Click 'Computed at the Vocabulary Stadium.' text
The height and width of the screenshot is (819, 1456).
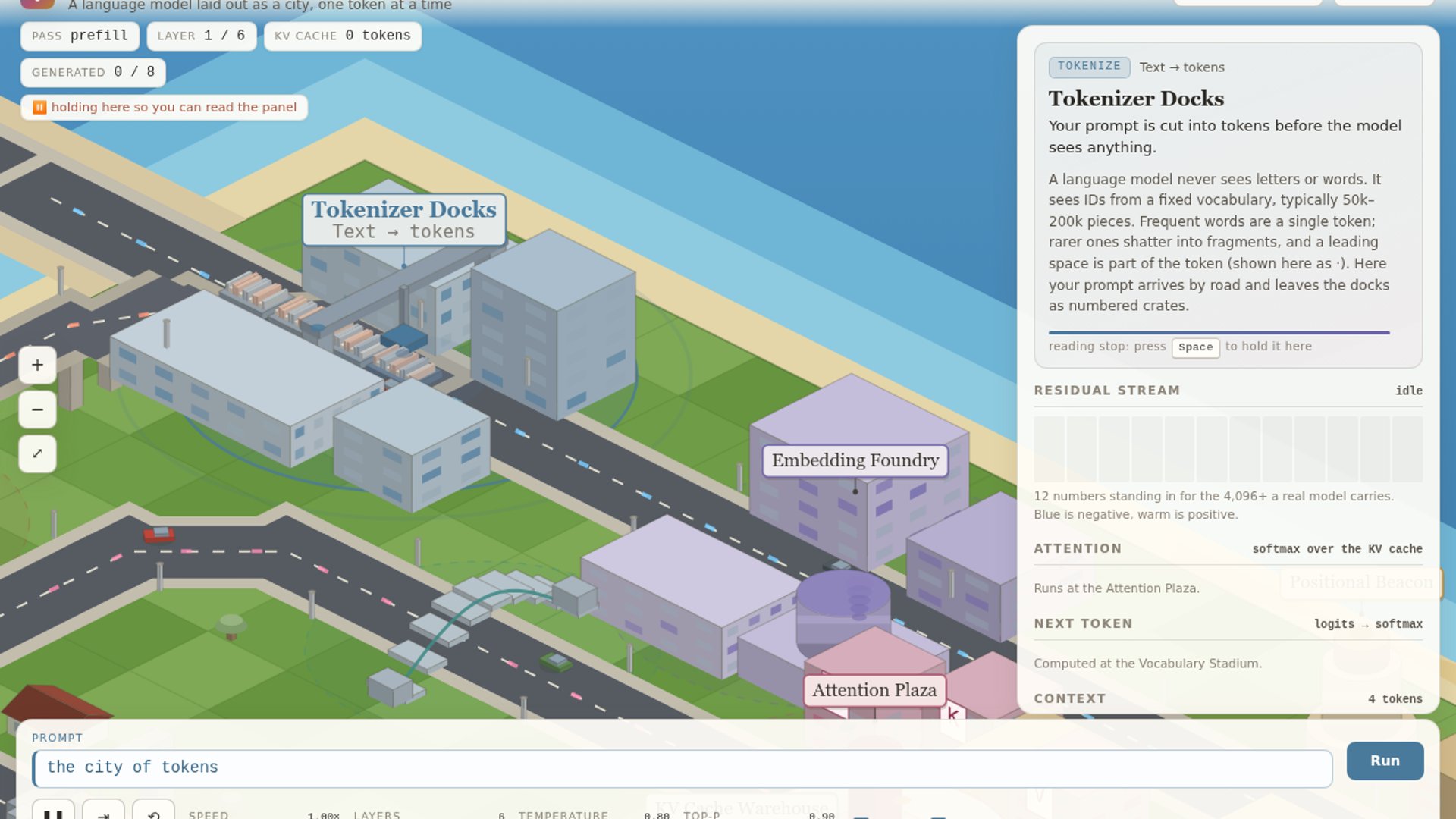(x=1147, y=664)
